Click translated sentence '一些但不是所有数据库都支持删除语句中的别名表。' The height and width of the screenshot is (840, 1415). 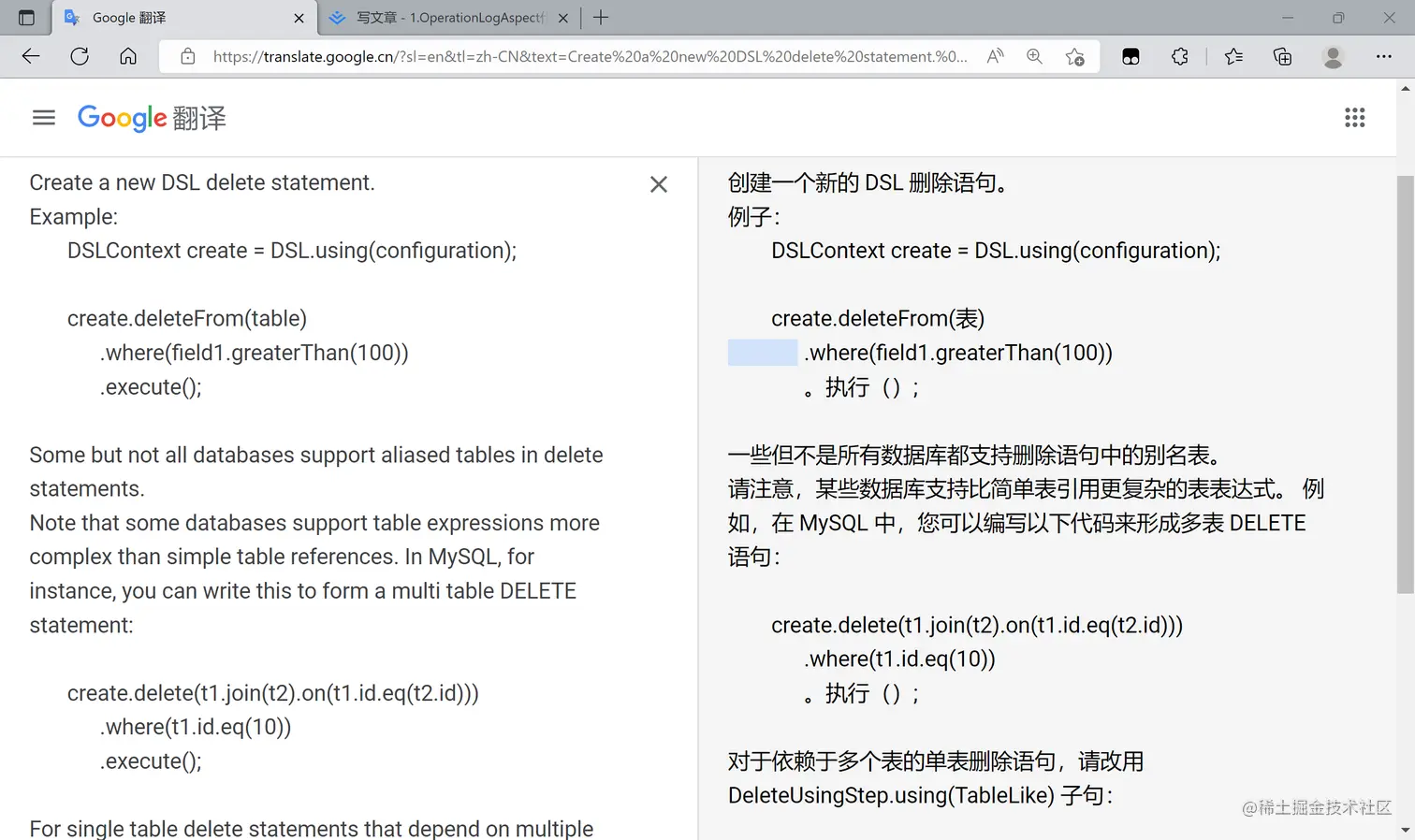coord(974,455)
